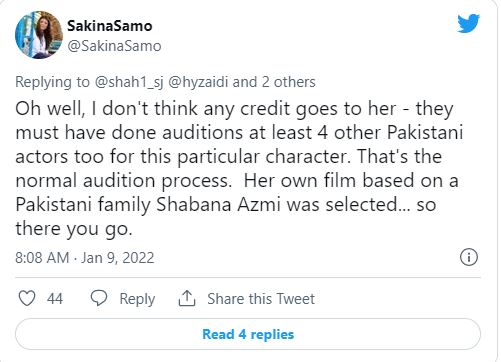Open the @SakinaSamo handle link
501x362 pixels.
(114, 46)
